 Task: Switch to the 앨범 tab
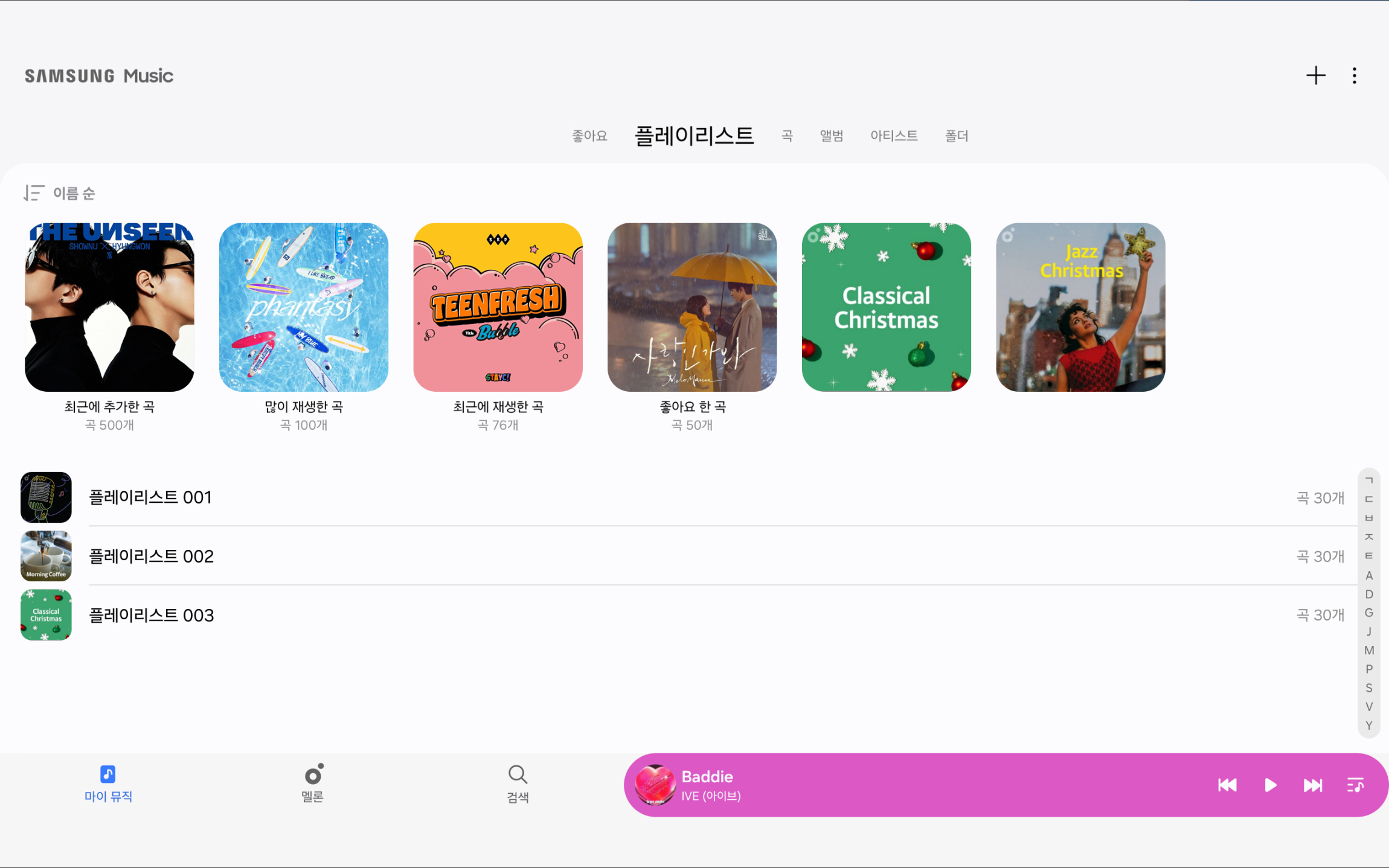(830, 135)
